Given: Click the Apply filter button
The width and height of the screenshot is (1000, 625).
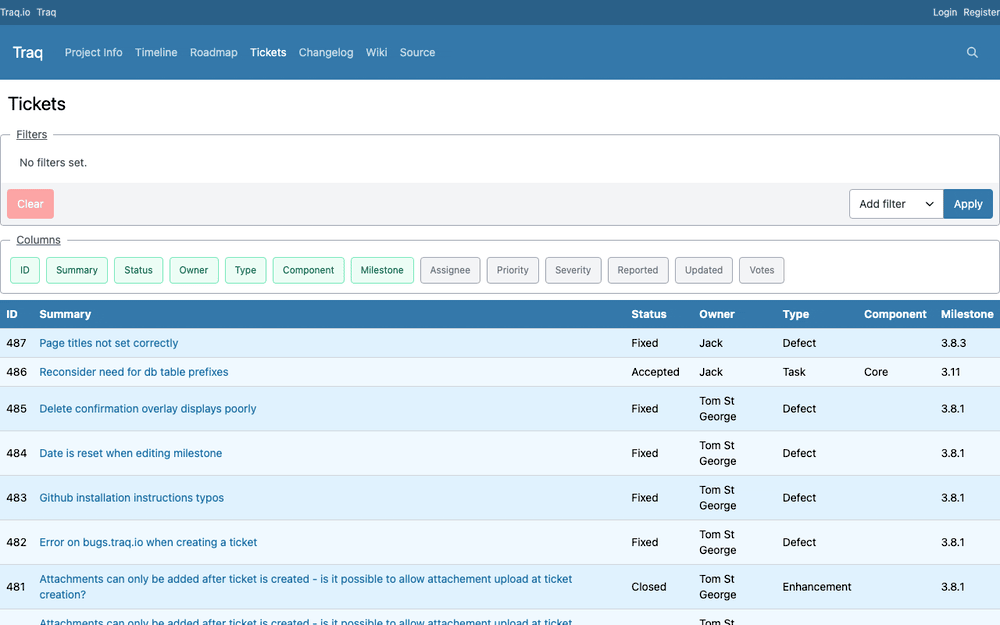Looking at the screenshot, I should [x=967, y=204].
